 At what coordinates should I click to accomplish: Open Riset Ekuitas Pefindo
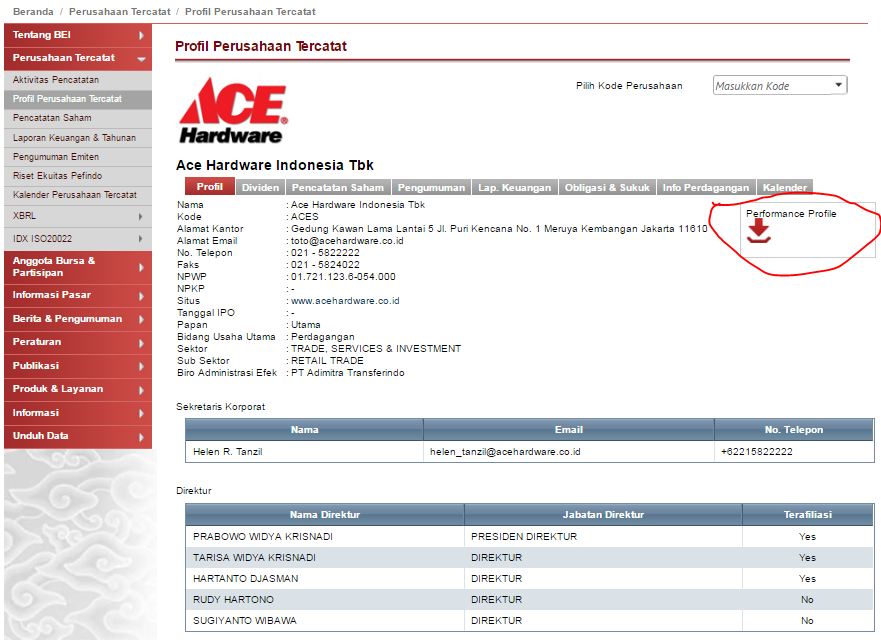point(78,176)
